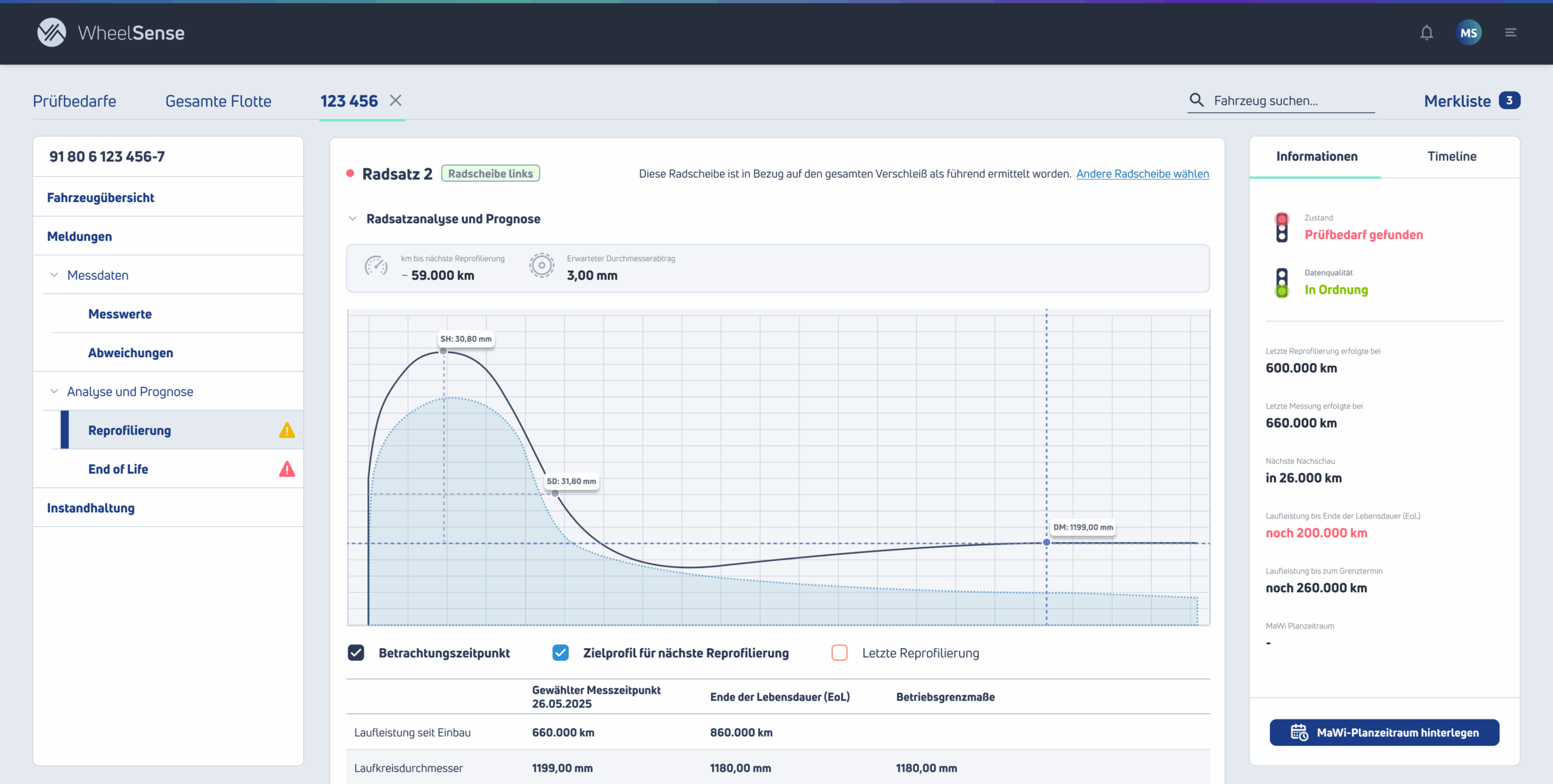Uncheck Zielprofil für nächste Reprofilierung checkbox
The height and width of the screenshot is (784, 1553).
pyautogui.click(x=561, y=653)
